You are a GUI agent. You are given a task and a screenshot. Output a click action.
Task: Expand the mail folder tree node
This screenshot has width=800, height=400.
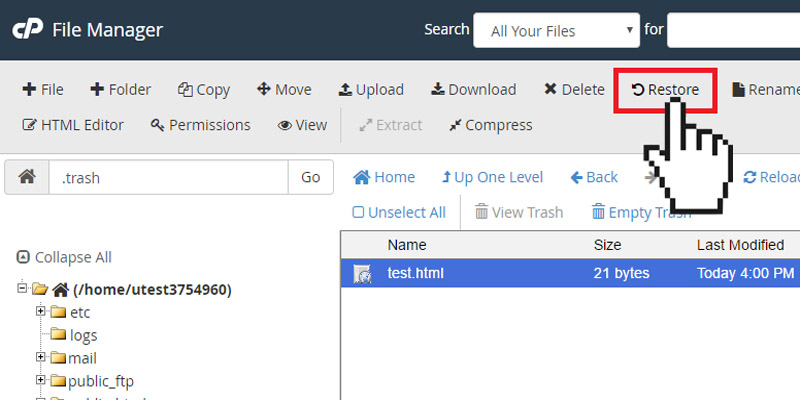41,357
